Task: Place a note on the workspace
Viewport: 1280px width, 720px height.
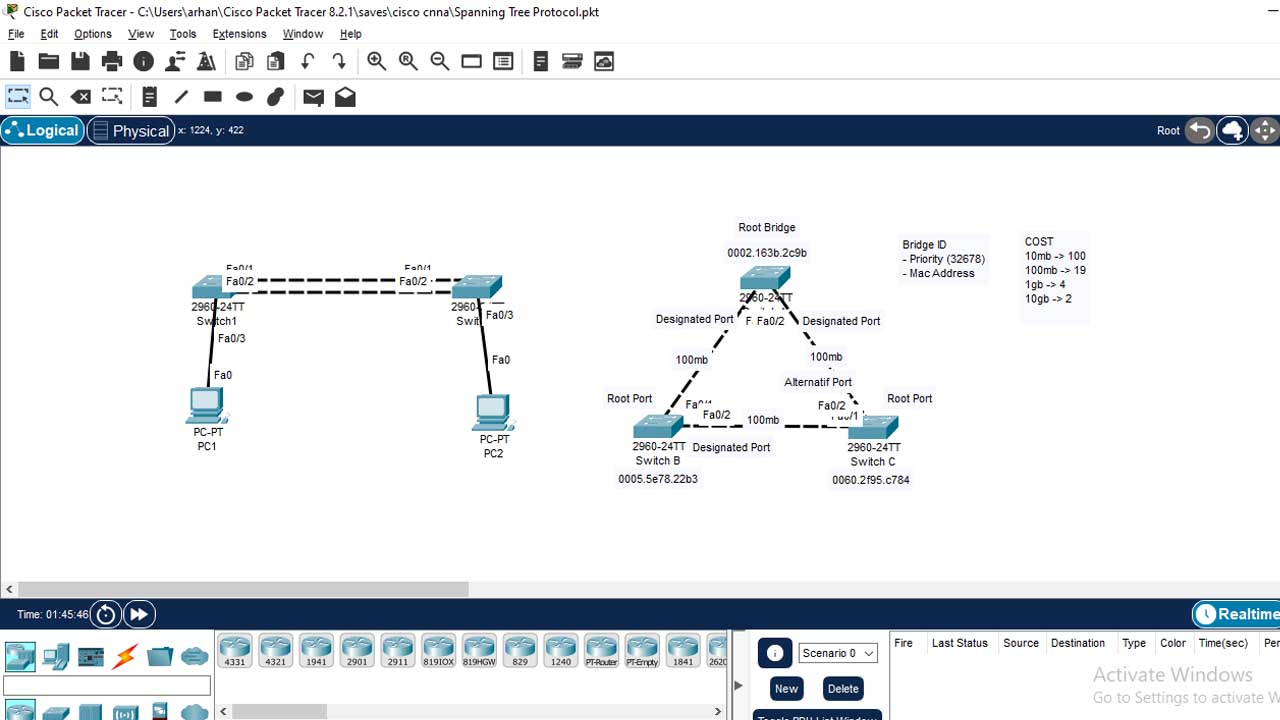Action: pos(149,97)
